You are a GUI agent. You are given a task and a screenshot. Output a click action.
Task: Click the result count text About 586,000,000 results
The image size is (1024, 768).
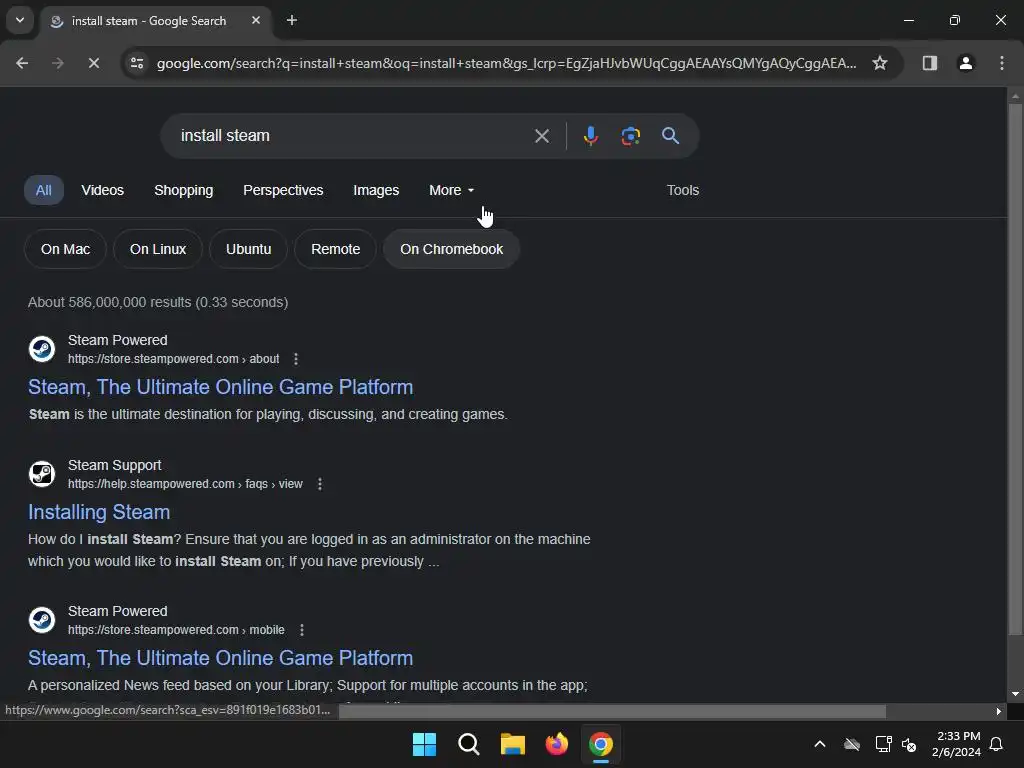(158, 302)
